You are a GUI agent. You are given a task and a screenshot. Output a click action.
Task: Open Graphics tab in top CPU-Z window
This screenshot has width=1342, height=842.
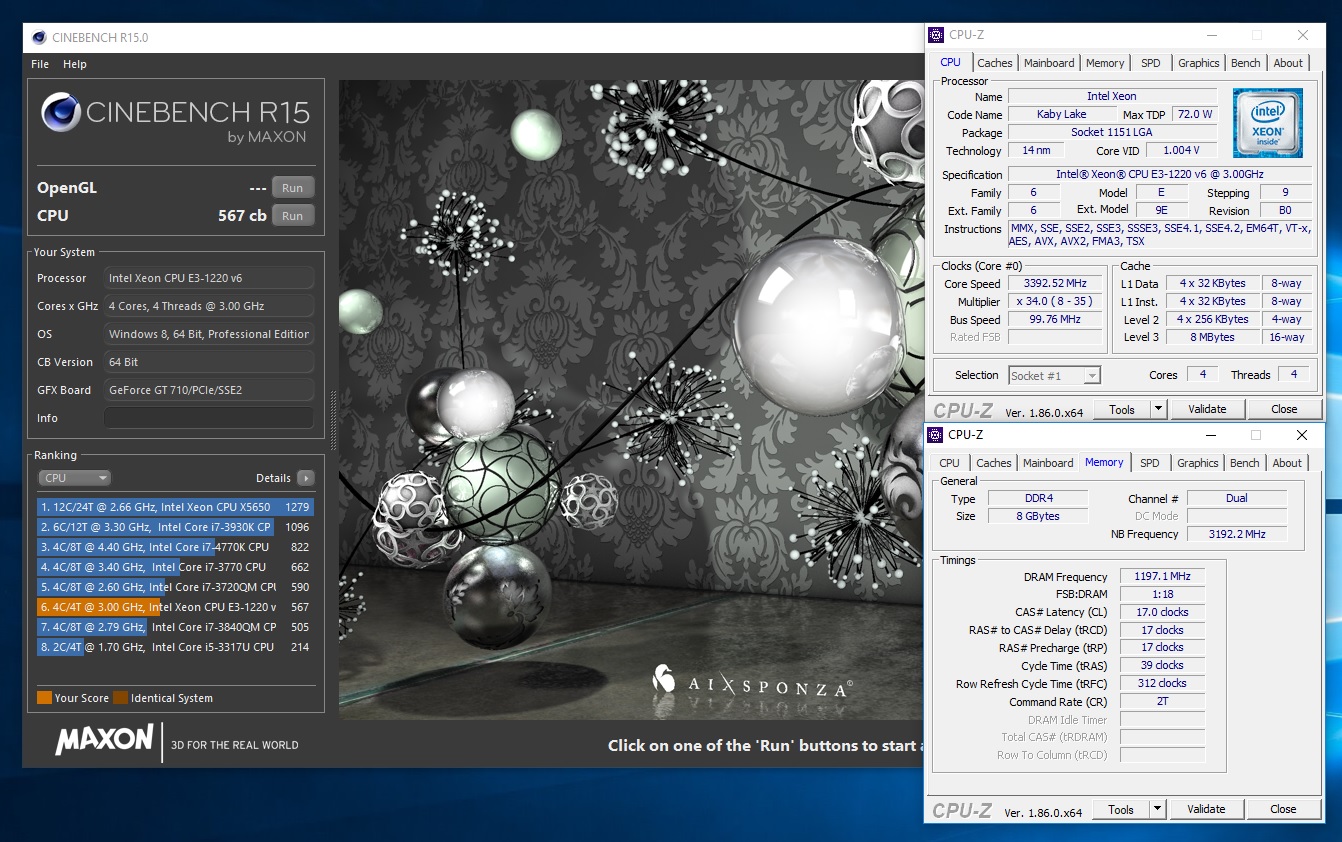(x=1198, y=63)
